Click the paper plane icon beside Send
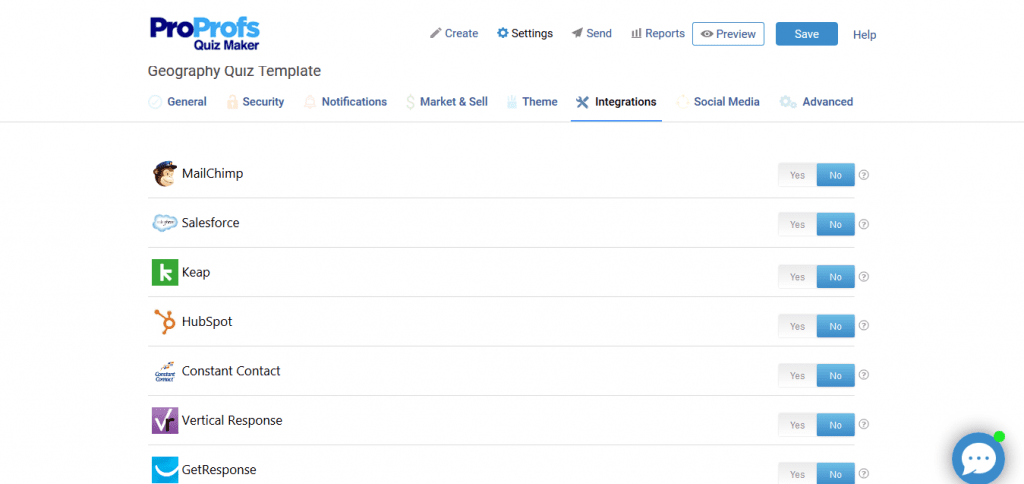Image resolution: width=1024 pixels, height=484 pixels. tap(577, 33)
